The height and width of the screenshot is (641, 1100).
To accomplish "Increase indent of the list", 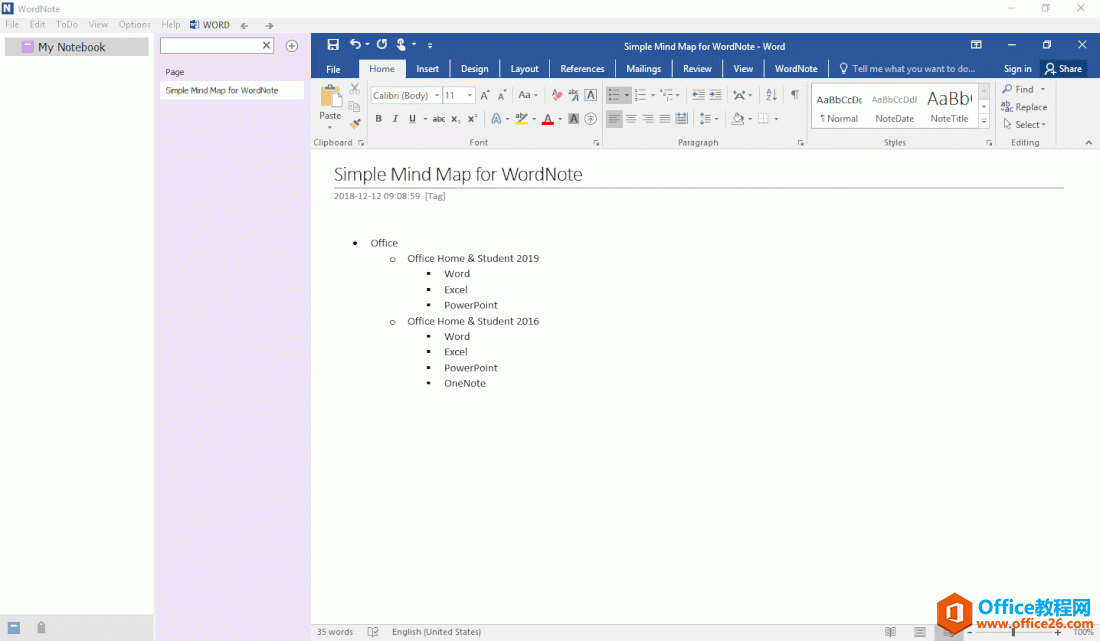I will tap(715, 95).
